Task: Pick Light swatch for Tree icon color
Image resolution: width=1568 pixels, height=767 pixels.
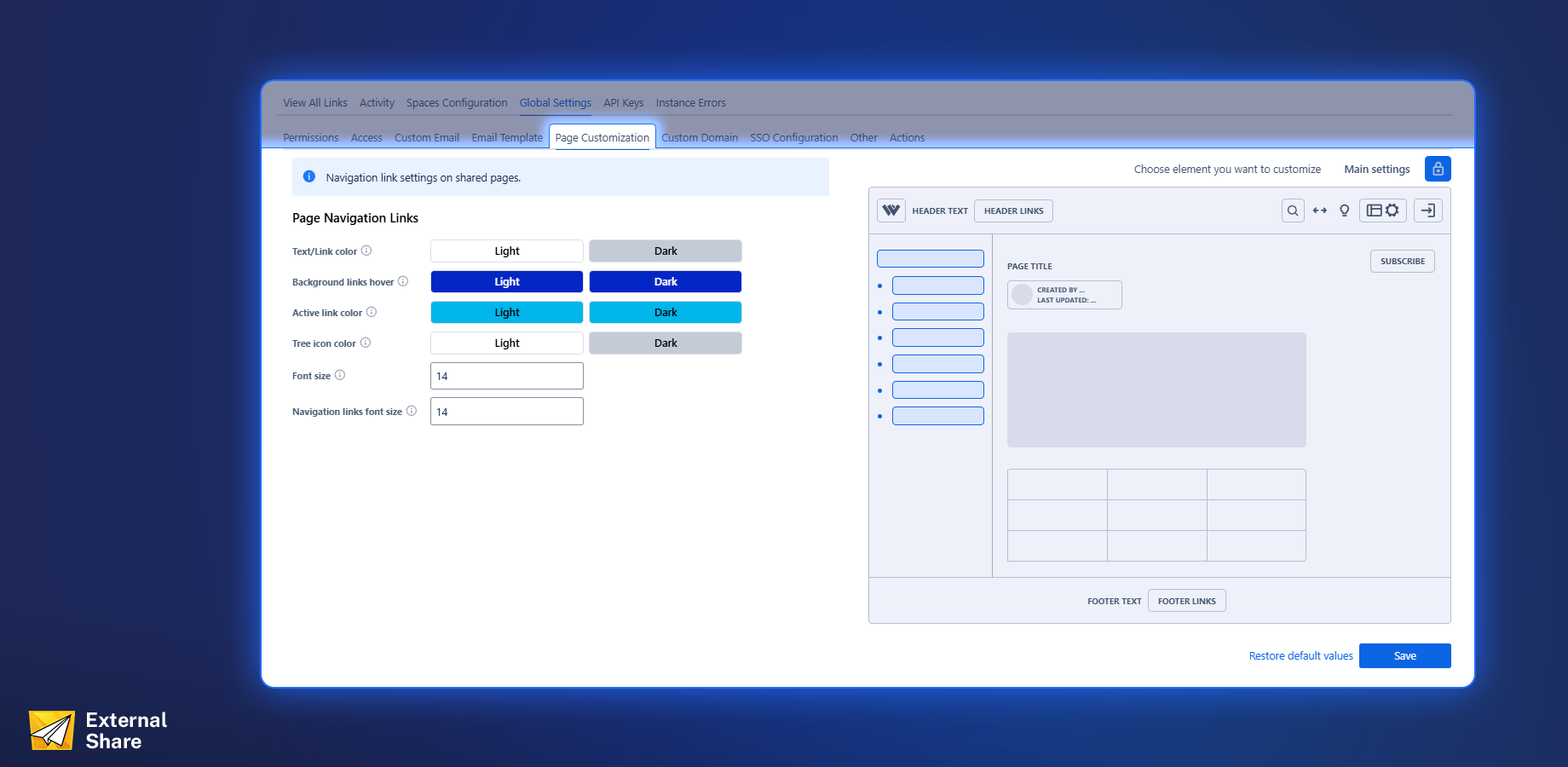Action: pos(507,343)
